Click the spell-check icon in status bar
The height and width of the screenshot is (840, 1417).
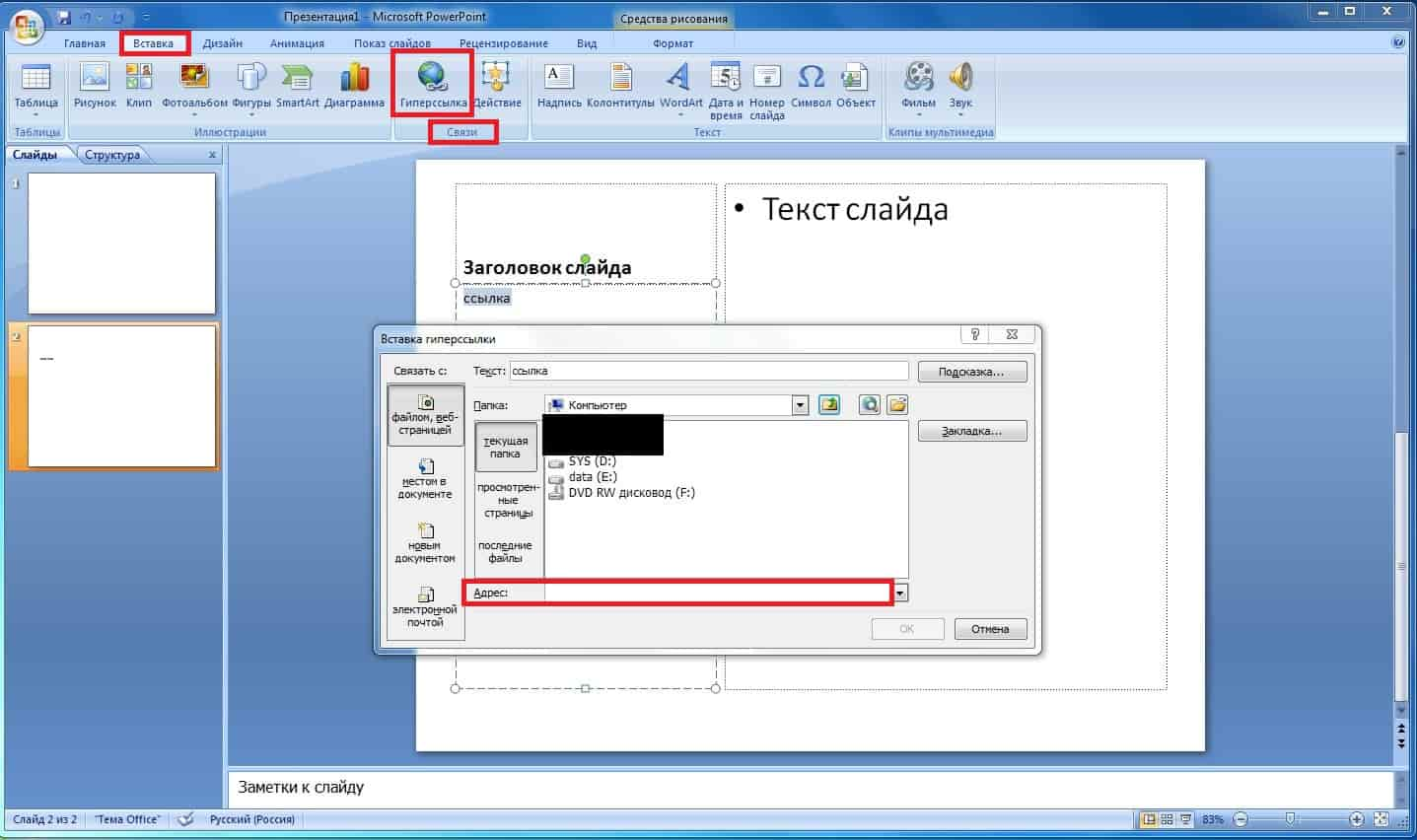(x=185, y=819)
